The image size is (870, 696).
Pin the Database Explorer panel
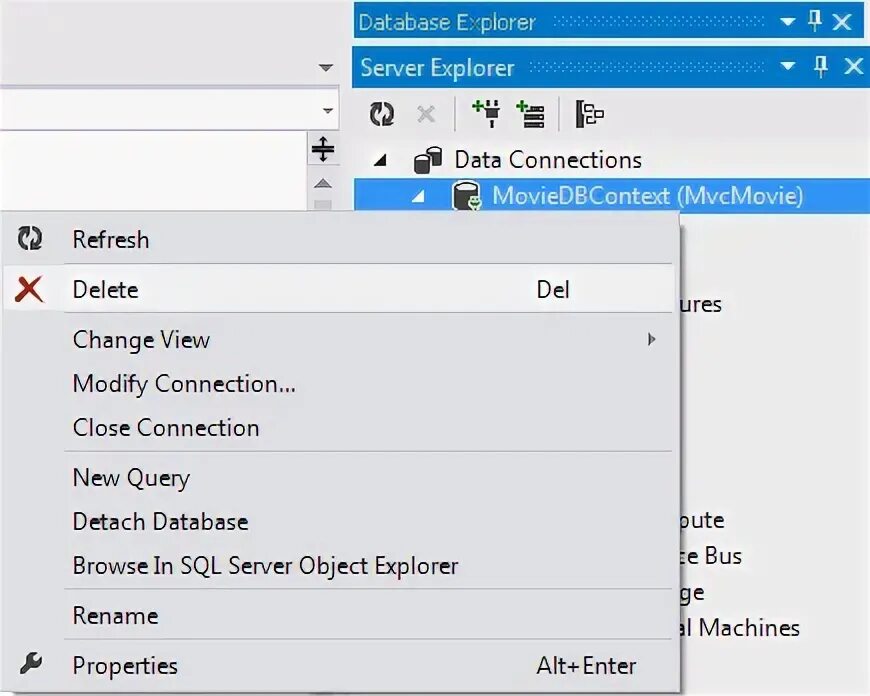coord(815,22)
